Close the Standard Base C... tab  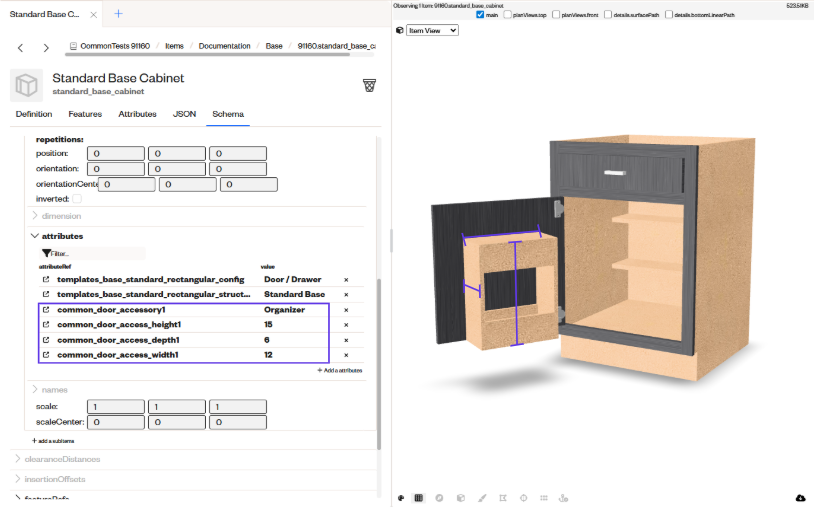pyautogui.click(x=94, y=15)
